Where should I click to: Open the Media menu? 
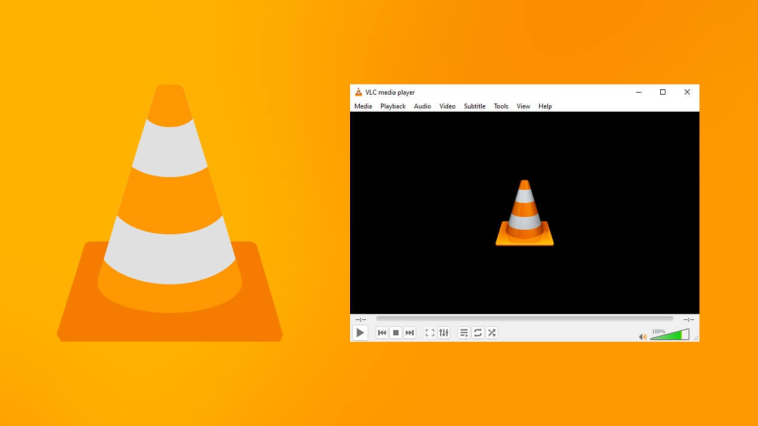363,106
